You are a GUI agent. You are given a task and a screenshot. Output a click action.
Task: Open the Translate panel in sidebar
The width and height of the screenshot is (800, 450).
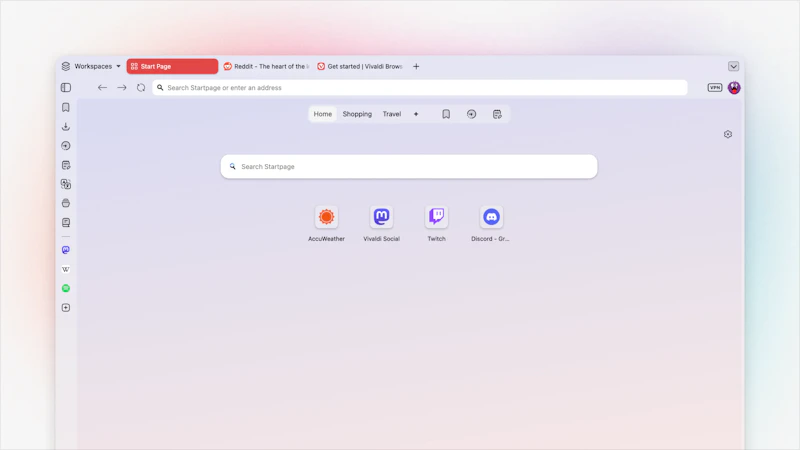click(x=66, y=184)
